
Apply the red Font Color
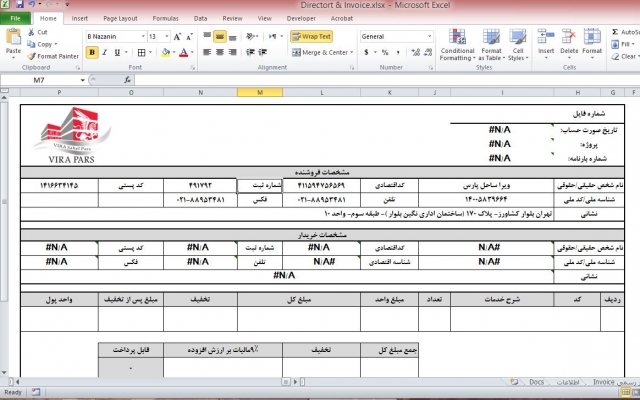click(183, 52)
